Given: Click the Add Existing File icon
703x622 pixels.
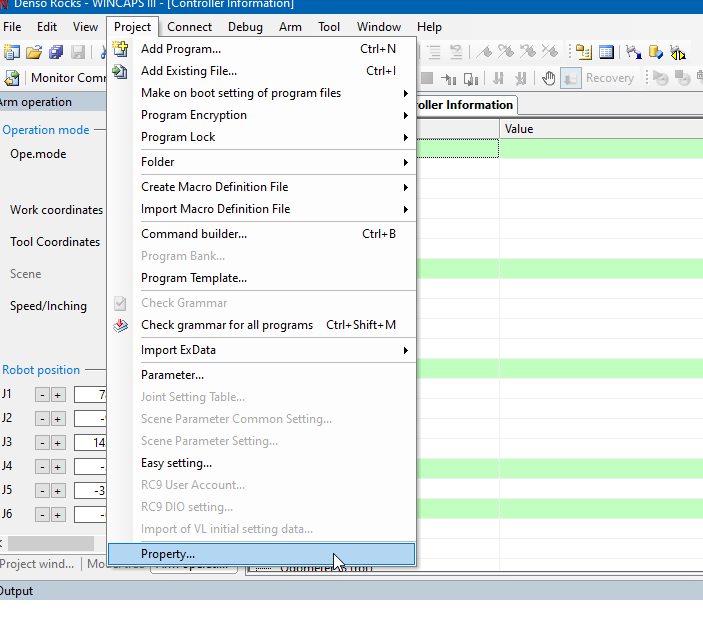Looking at the screenshot, I should click(120, 71).
